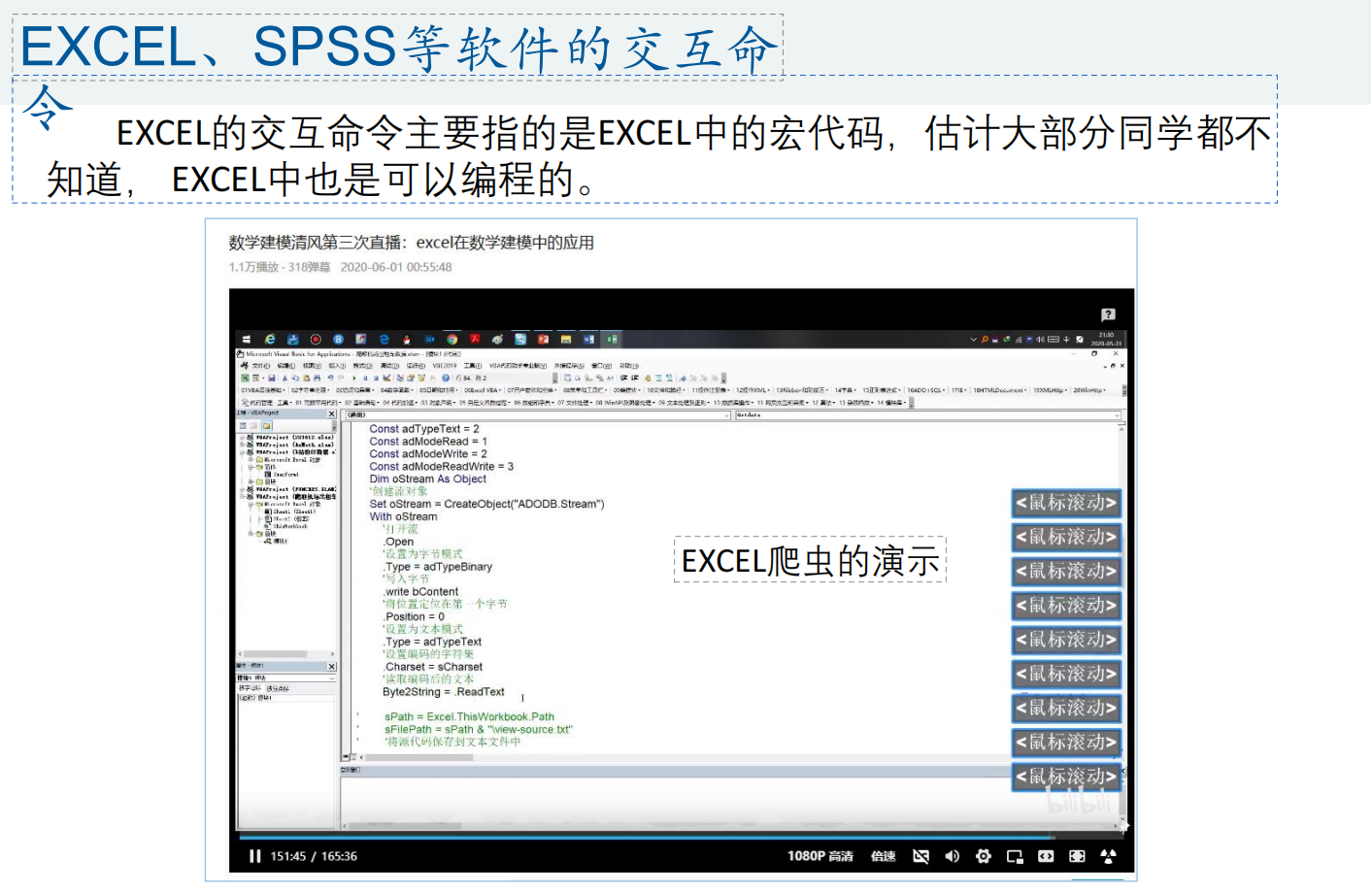Expand the VBAProject (FUNCRES.XLAM) node
Image resolution: width=1372 pixels, height=891 pixels.
(x=243, y=489)
